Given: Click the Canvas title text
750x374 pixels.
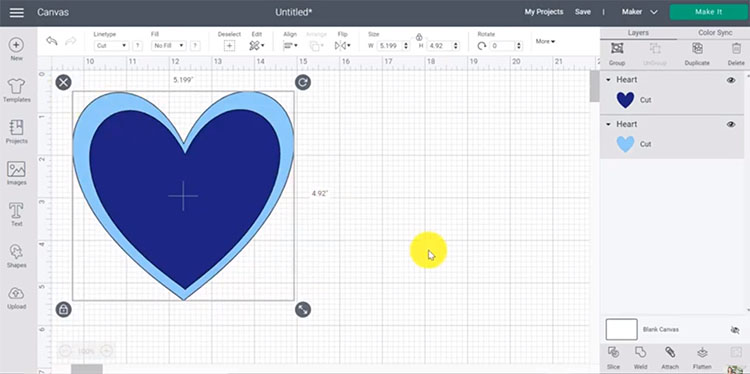Looking at the screenshot, I should click(53, 12).
